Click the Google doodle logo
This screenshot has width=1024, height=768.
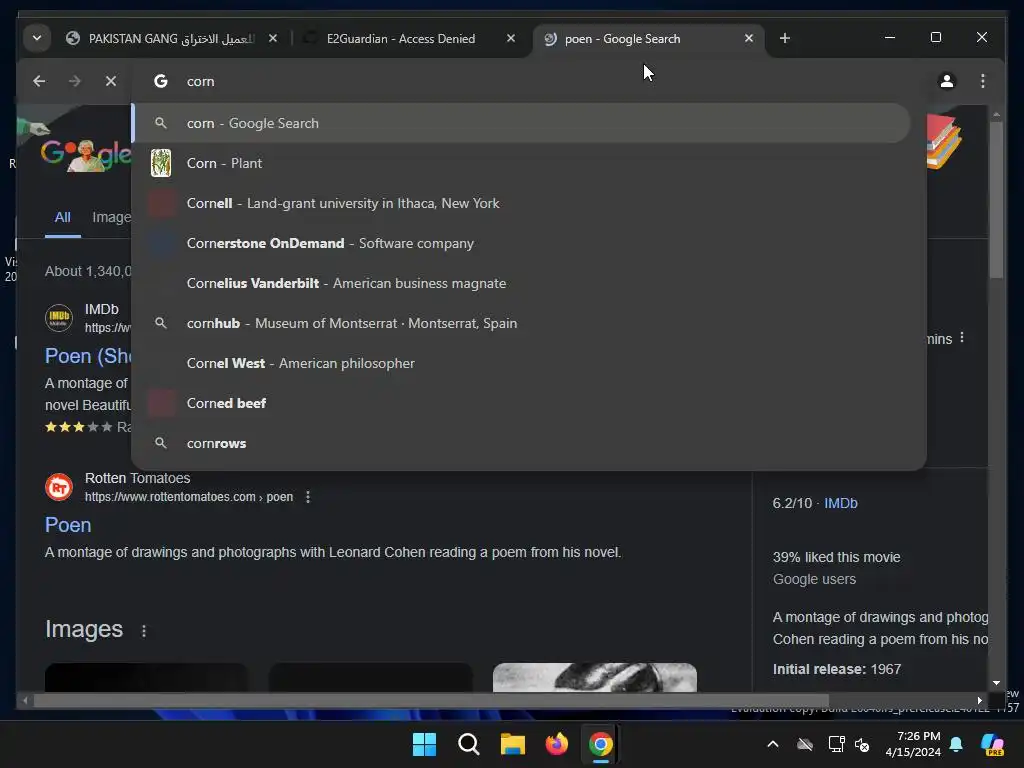85,154
